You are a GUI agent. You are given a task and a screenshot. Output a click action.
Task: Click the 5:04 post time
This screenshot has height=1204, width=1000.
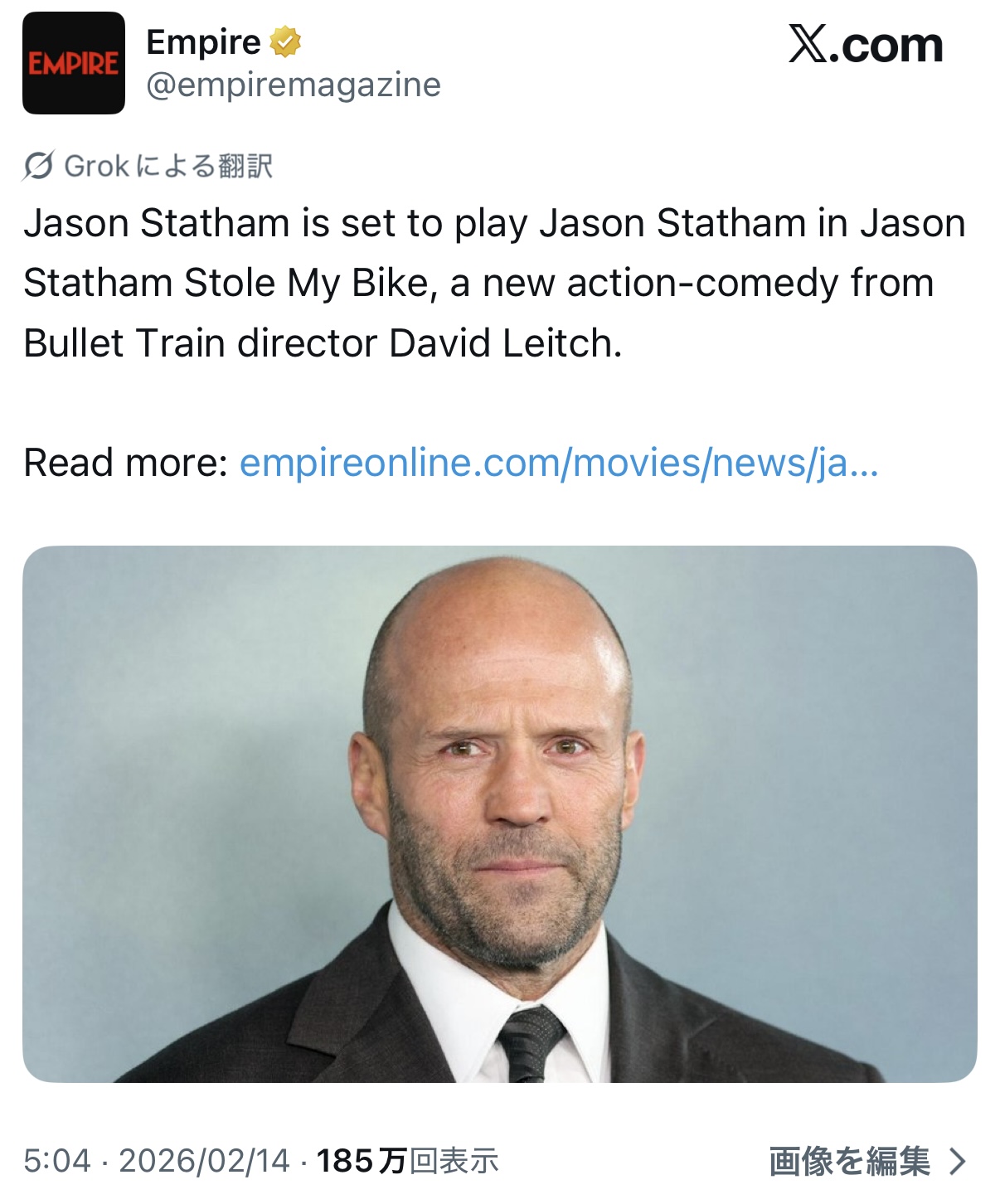(56, 1161)
